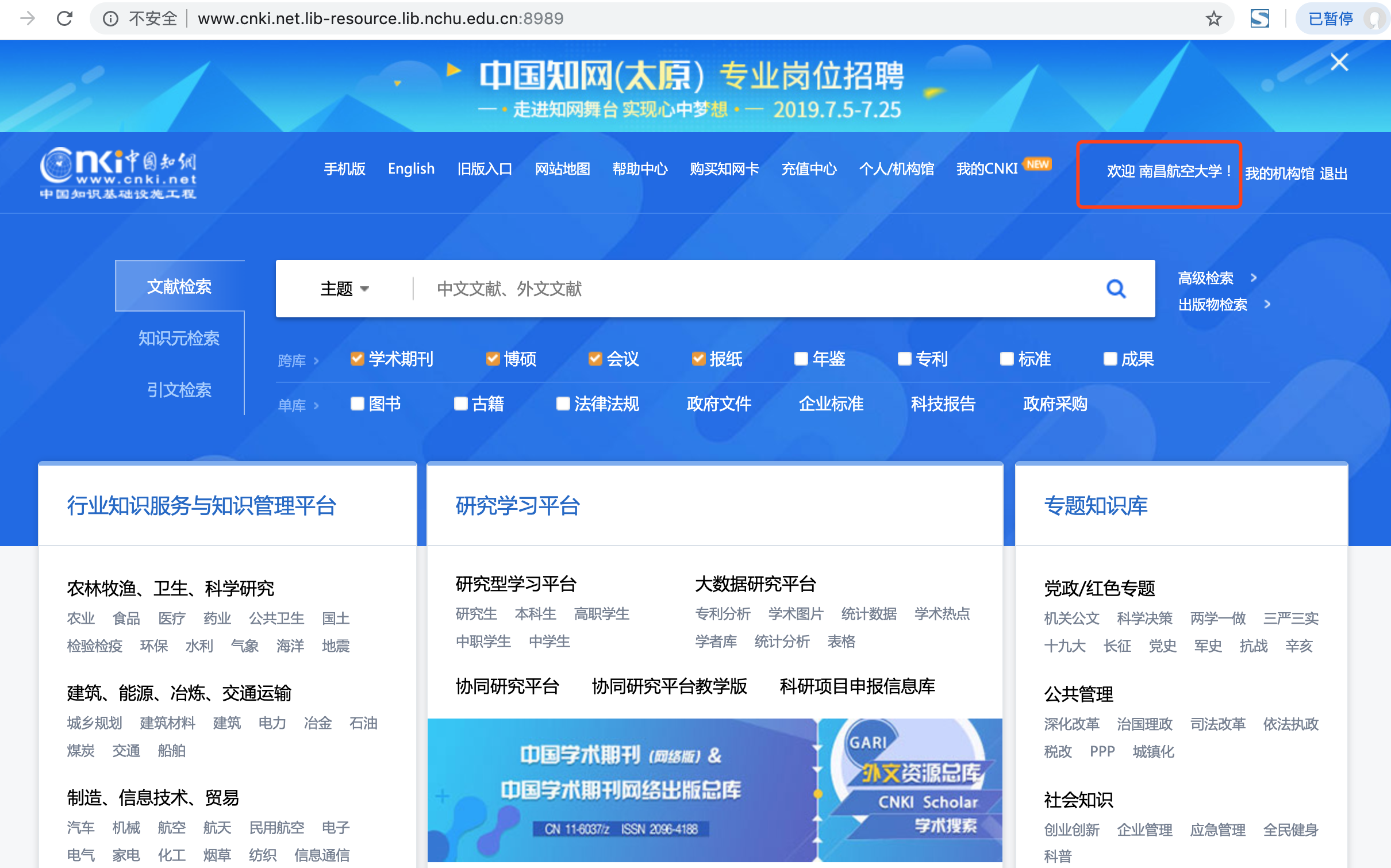The height and width of the screenshot is (868, 1391).
Task: Click the search magnifier icon
Action: coord(1116,289)
